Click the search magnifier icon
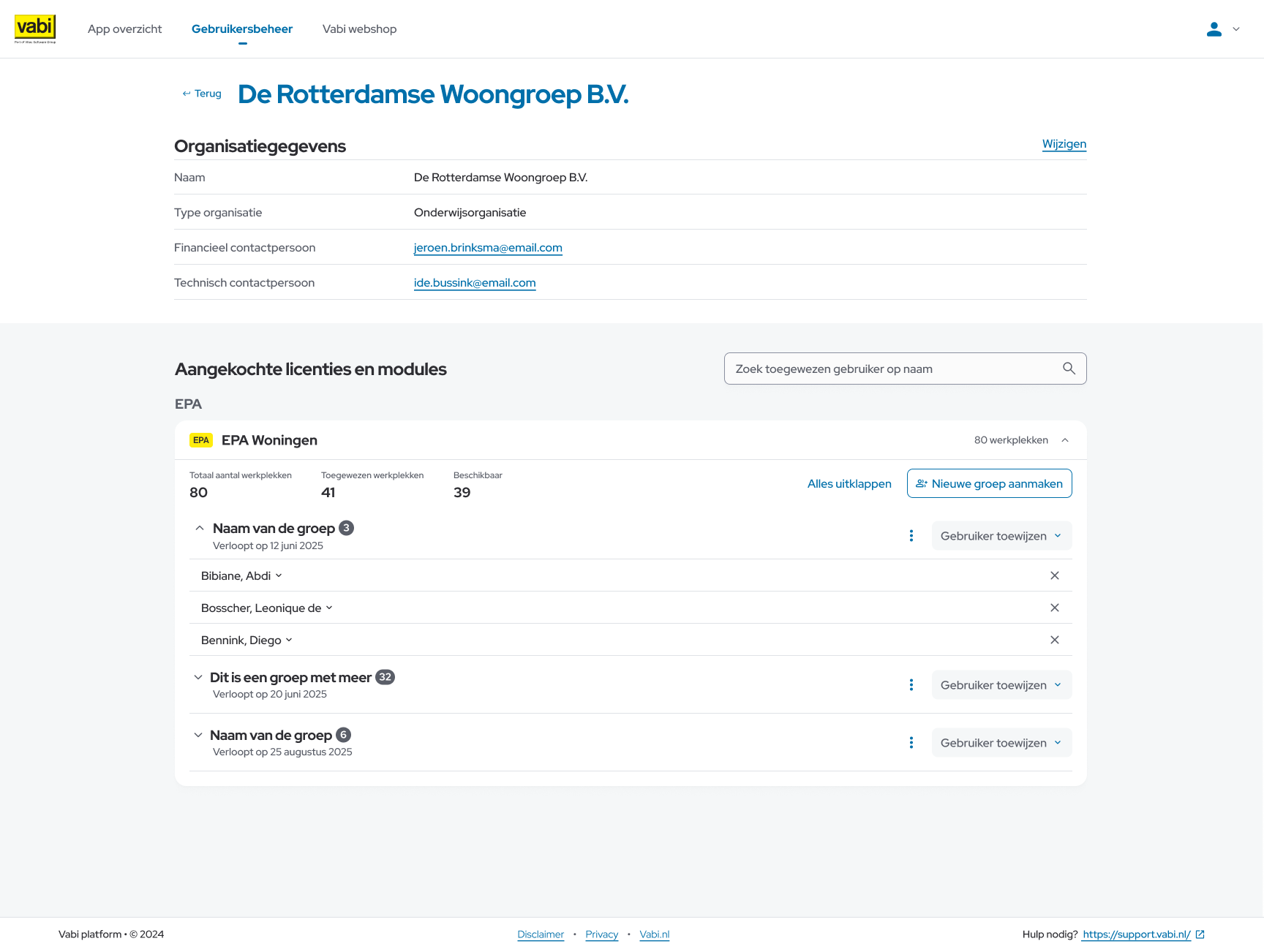Screen dimensions: 1264x952 [1069, 369]
